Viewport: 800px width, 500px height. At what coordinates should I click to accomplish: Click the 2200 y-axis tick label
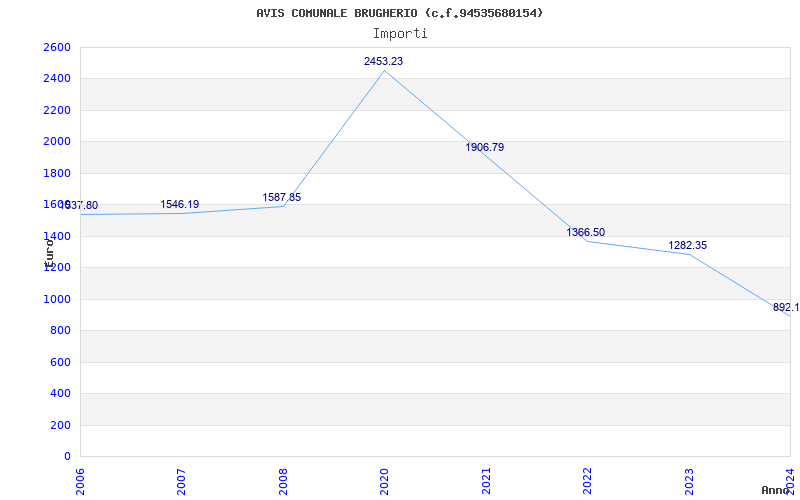tap(57, 110)
